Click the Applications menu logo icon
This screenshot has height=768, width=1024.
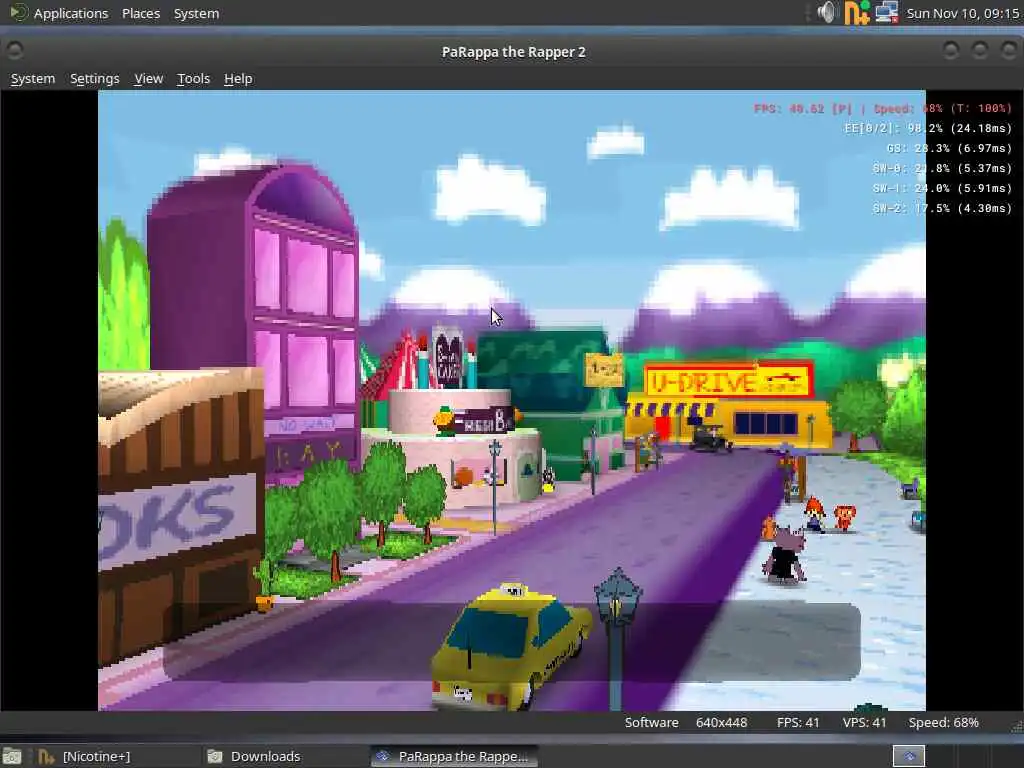18,12
